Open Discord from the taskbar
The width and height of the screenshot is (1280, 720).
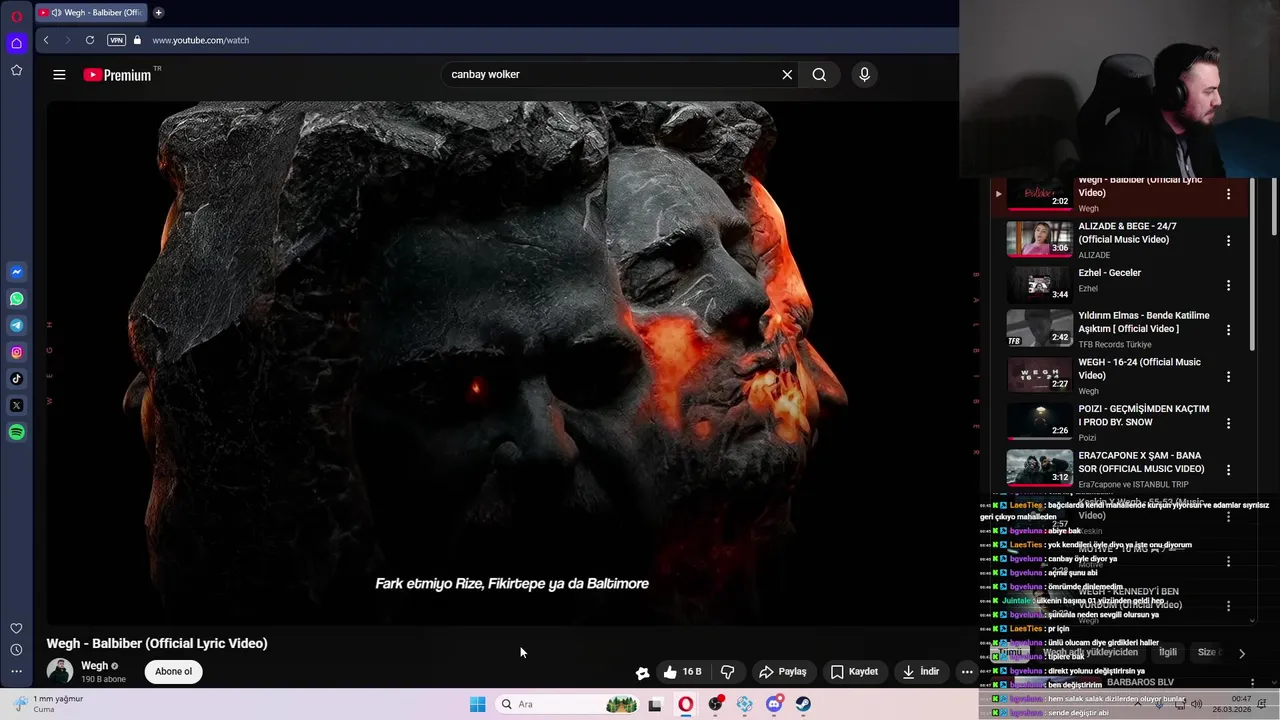tap(774, 704)
